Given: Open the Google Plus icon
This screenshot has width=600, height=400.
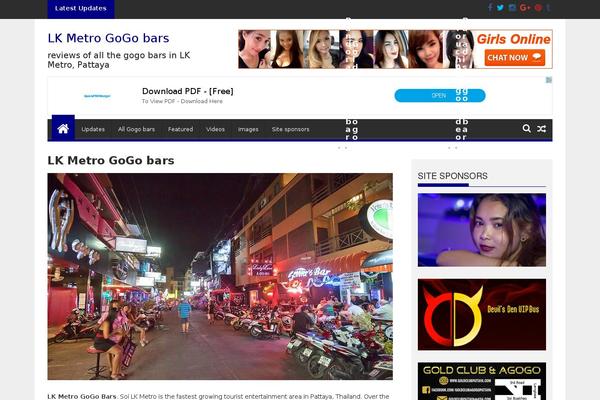Looking at the screenshot, I should coord(525,8).
